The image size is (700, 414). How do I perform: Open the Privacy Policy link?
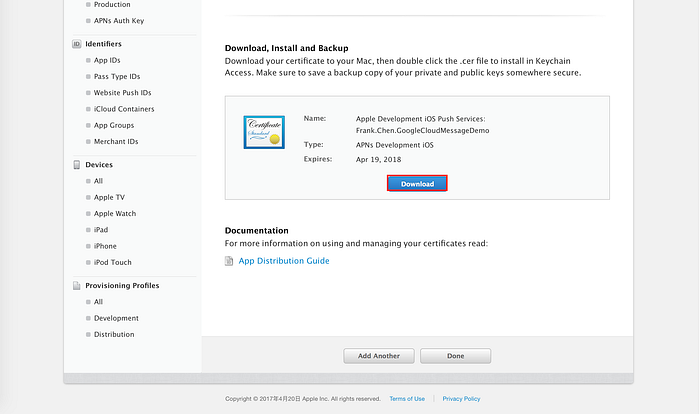point(461,399)
